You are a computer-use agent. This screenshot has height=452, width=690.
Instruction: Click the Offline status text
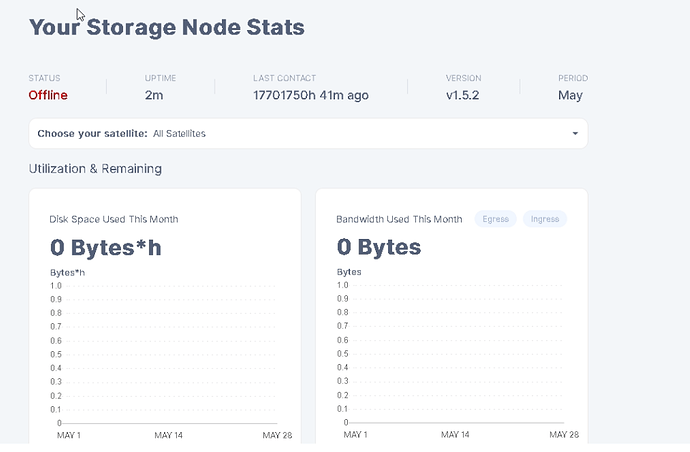[x=48, y=95]
